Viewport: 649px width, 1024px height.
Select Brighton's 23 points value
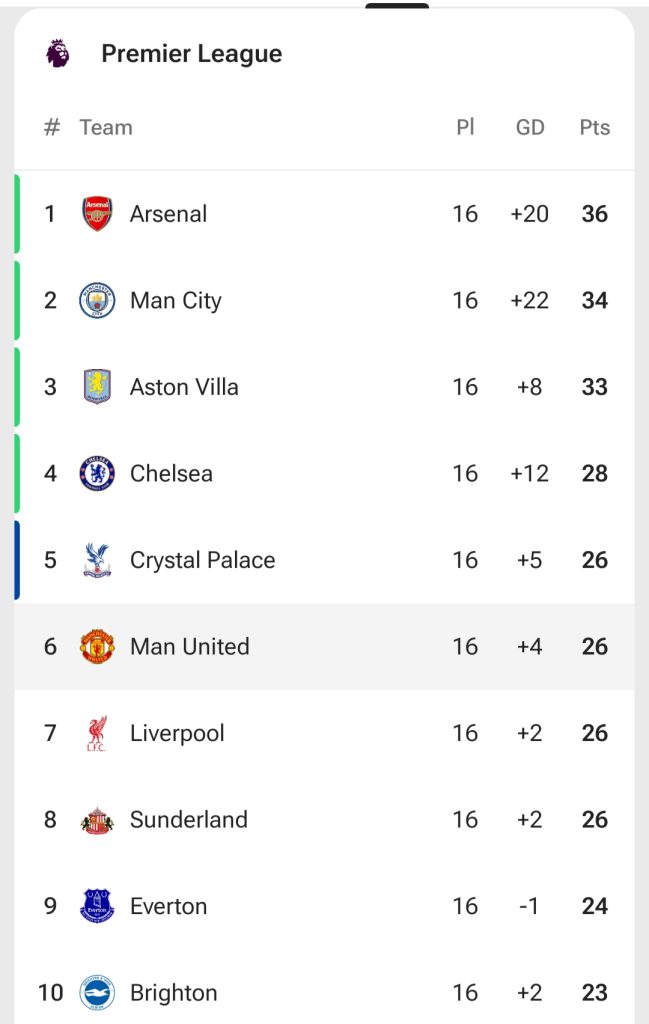tap(594, 993)
